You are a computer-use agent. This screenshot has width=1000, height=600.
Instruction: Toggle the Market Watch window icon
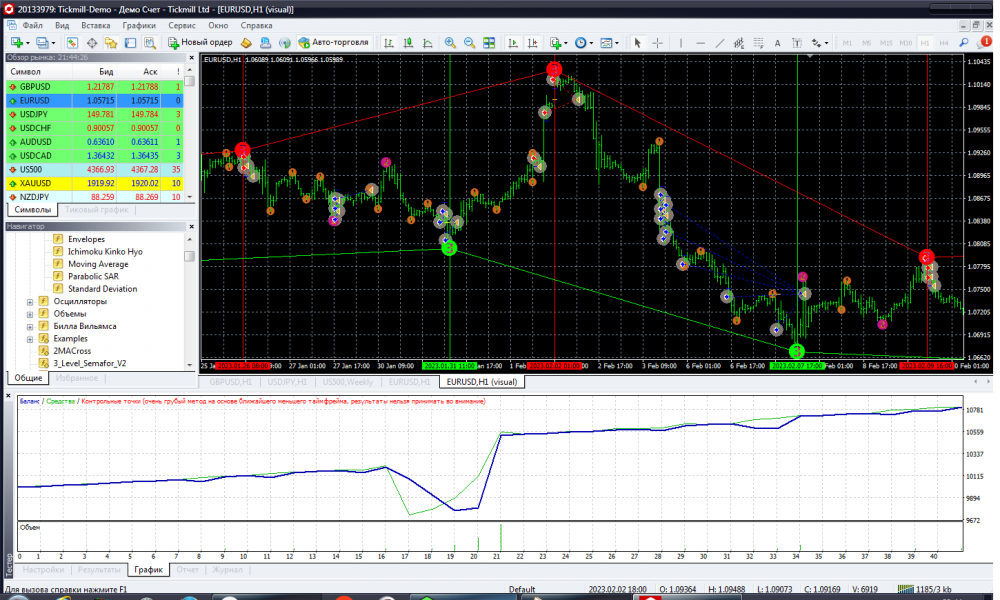tap(72, 43)
